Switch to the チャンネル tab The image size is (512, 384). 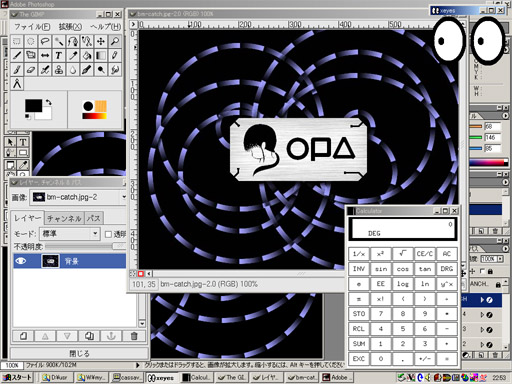click(x=64, y=218)
